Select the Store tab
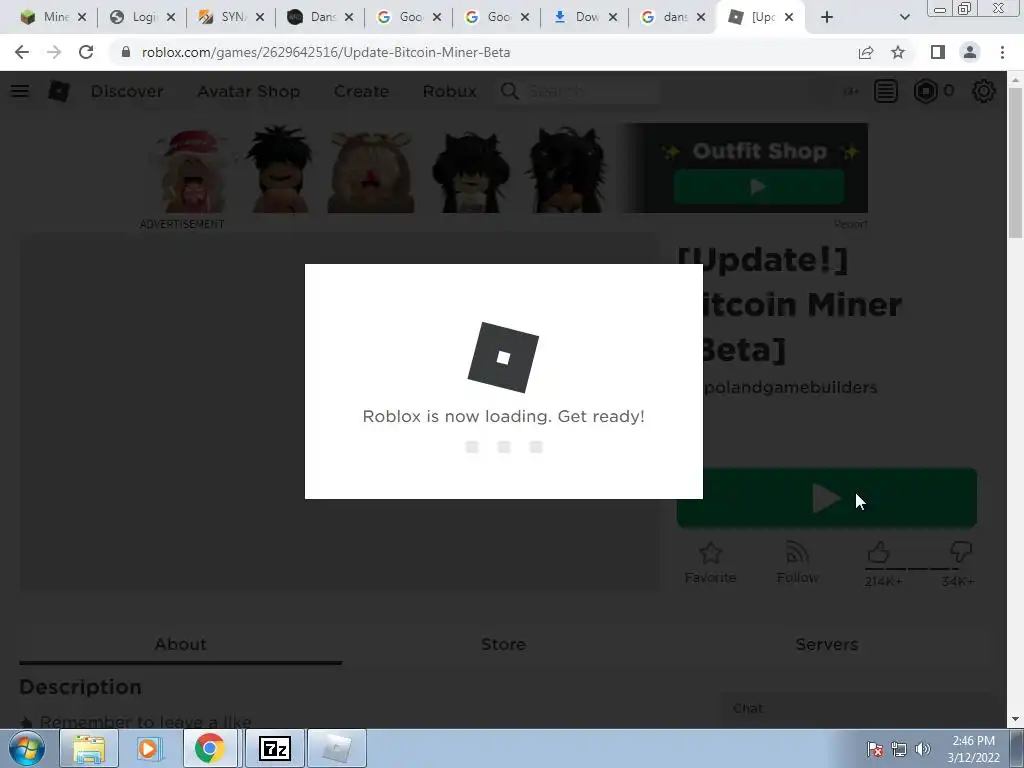The image size is (1024, 768). coord(504,645)
